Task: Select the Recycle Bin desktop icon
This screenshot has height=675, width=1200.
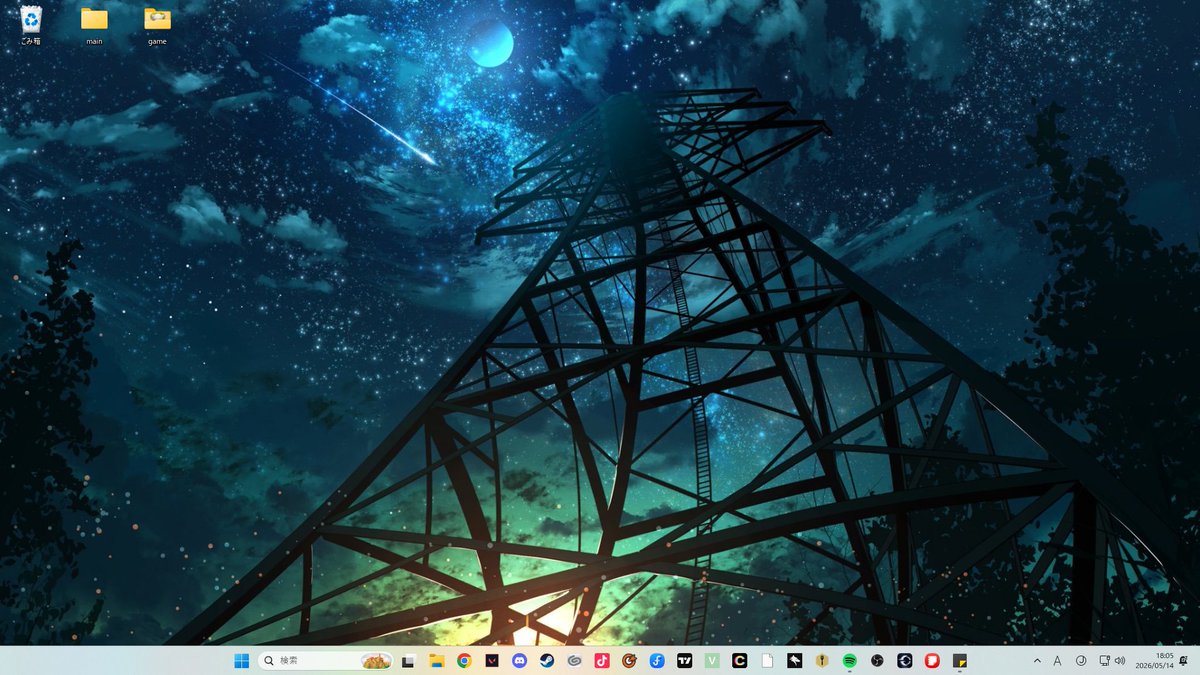Action: tap(31, 26)
